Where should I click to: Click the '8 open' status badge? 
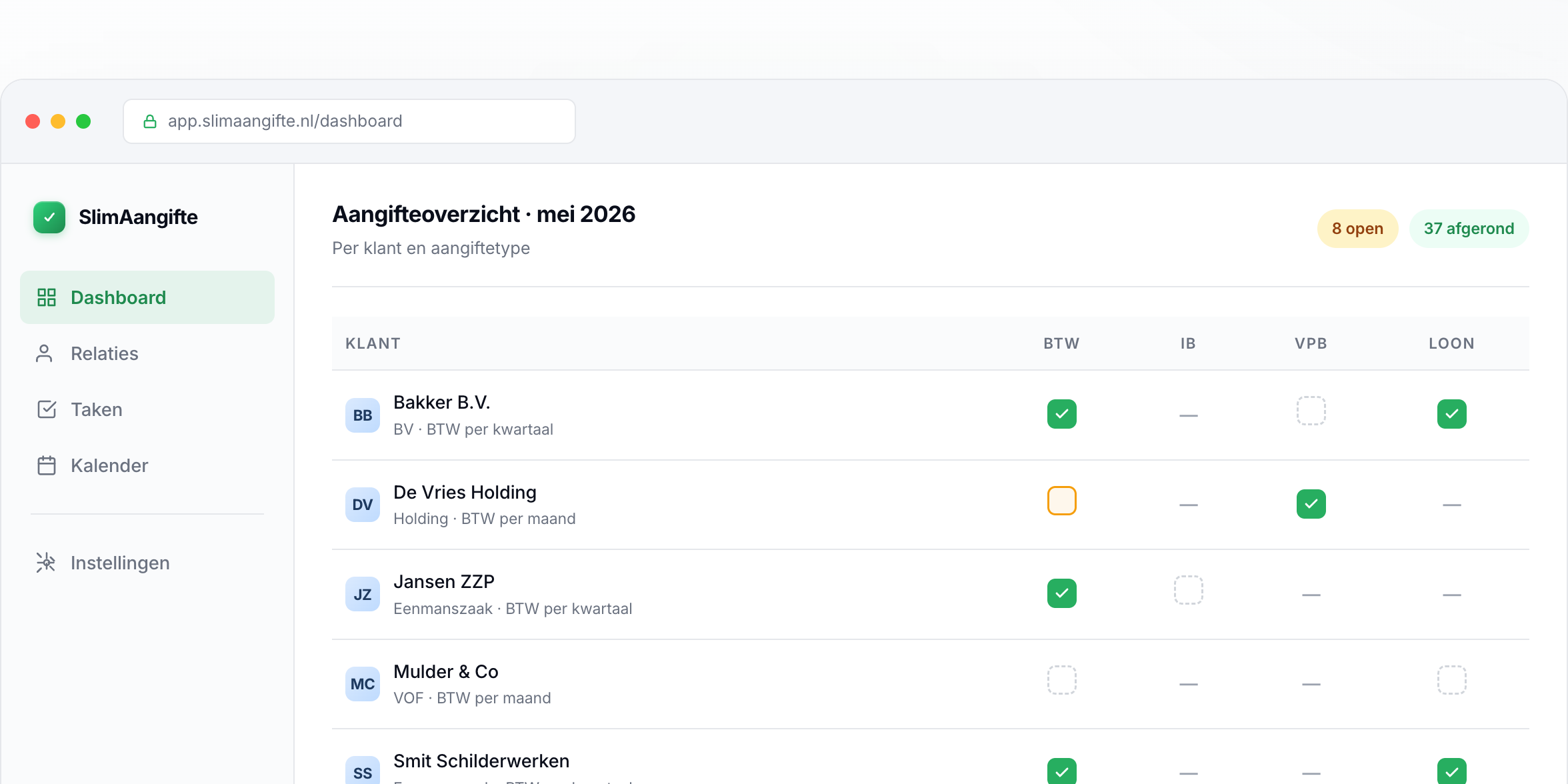coord(1358,229)
